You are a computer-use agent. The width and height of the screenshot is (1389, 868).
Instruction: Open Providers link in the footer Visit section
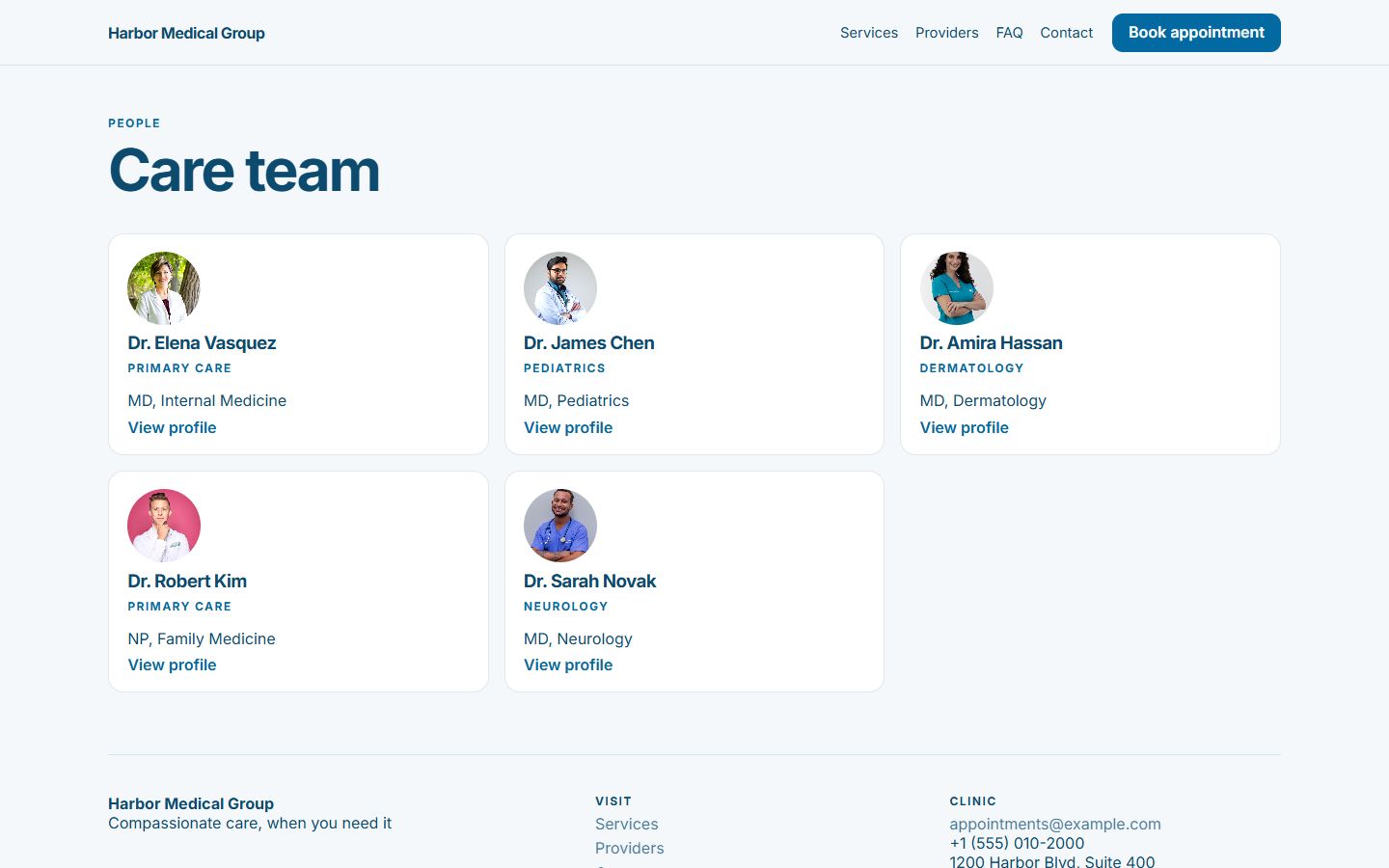click(x=630, y=848)
